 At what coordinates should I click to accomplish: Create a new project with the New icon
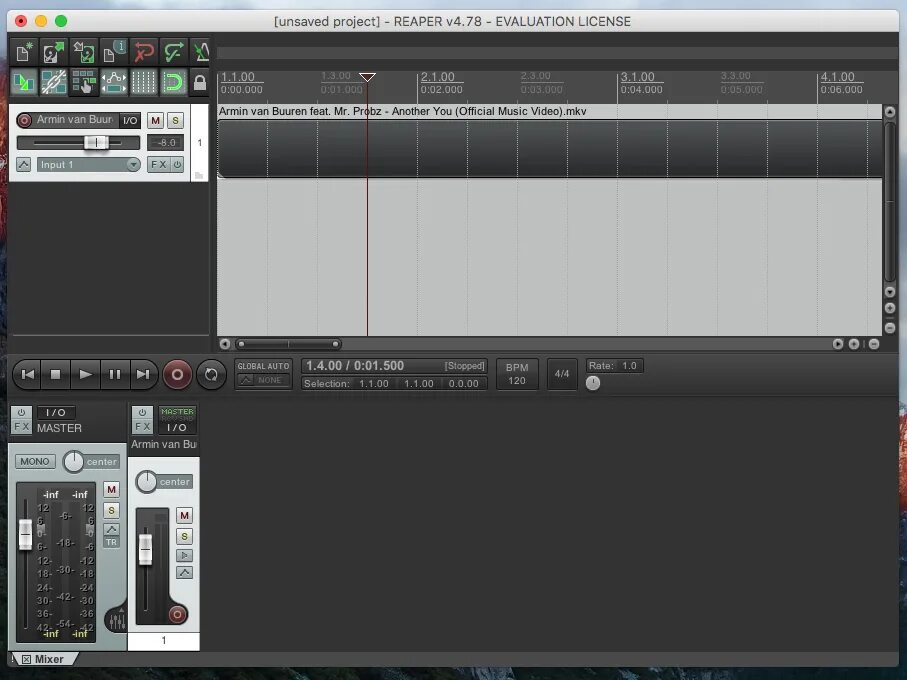pos(24,52)
